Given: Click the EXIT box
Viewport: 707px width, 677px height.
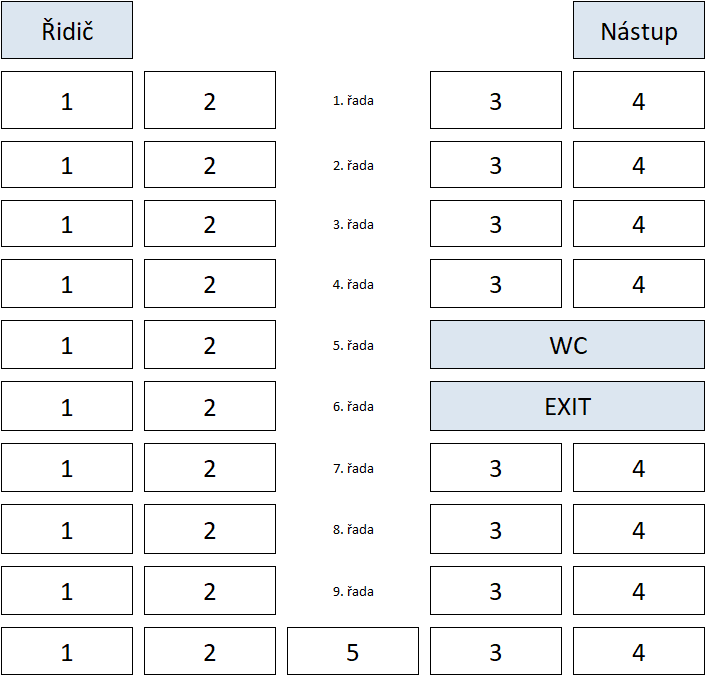Looking at the screenshot, I should [567, 406].
